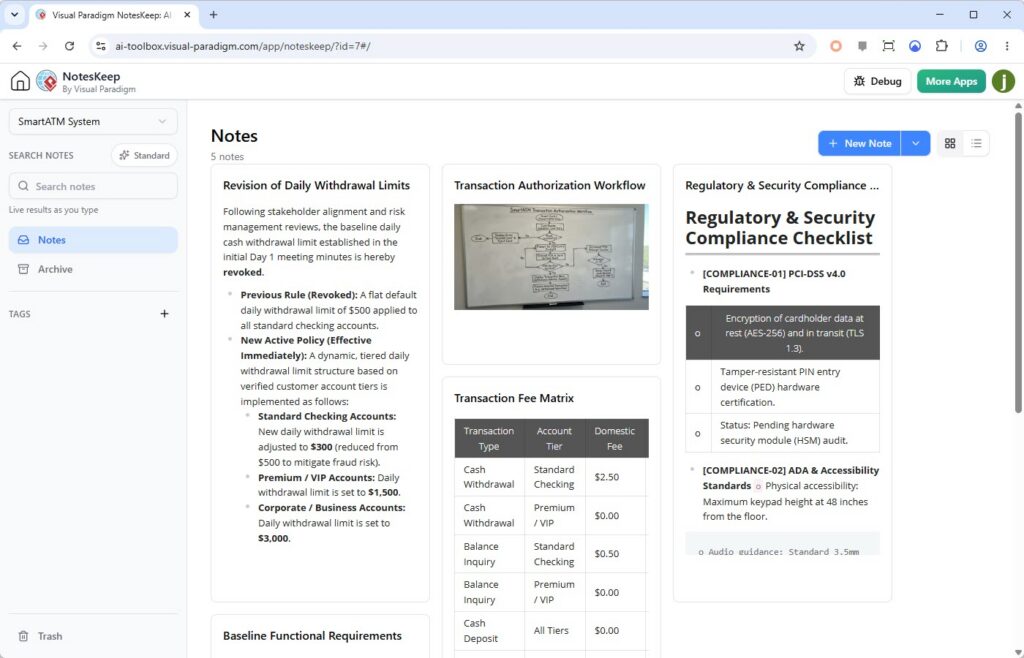Screen dimensions: 1024x658
Task: Create a New Note
Action: click(x=859, y=143)
